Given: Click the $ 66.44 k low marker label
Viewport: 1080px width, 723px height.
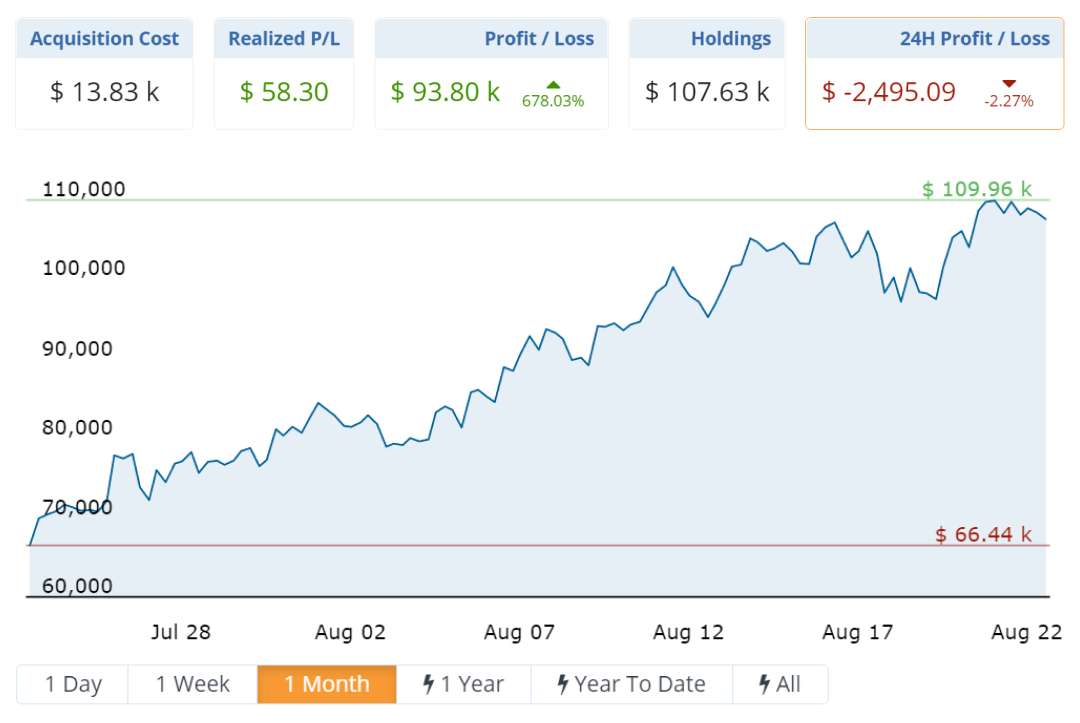Looking at the screenshot, I should [983, 535].
